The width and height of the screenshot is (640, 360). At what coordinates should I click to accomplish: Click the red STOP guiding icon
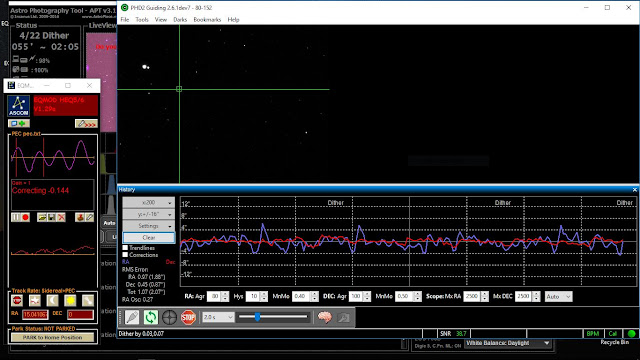click(188, 317)
